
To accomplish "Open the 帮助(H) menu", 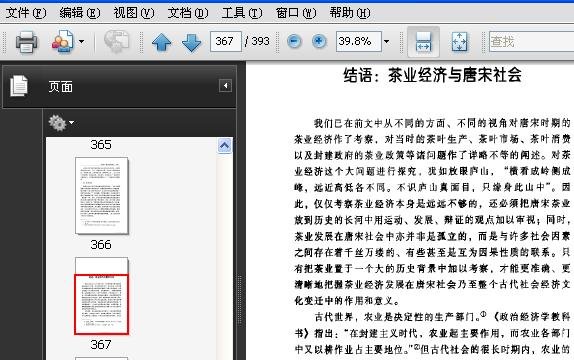I will (x=350, y=13).
